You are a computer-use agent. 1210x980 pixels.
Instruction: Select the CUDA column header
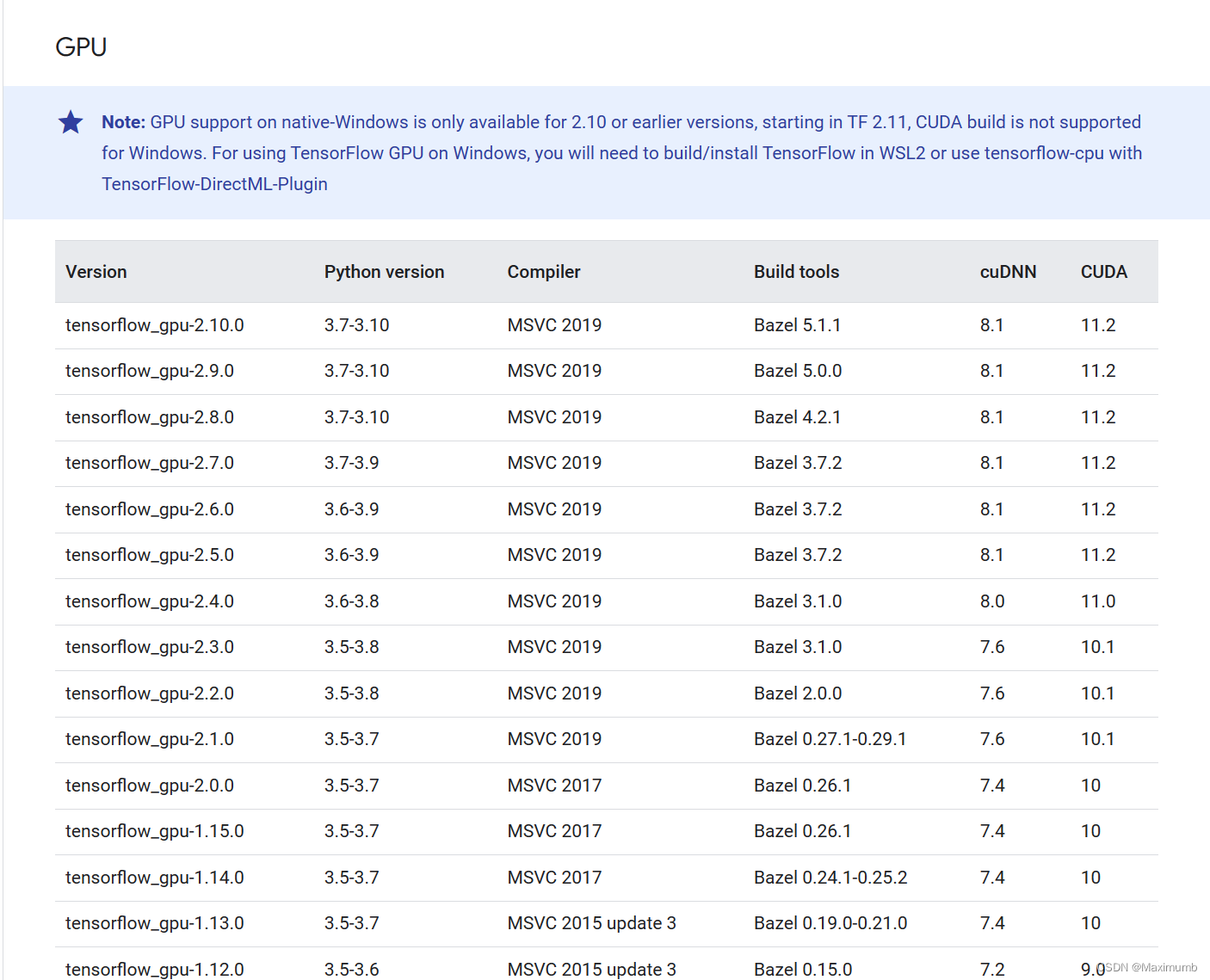[x=1104, y=271]
